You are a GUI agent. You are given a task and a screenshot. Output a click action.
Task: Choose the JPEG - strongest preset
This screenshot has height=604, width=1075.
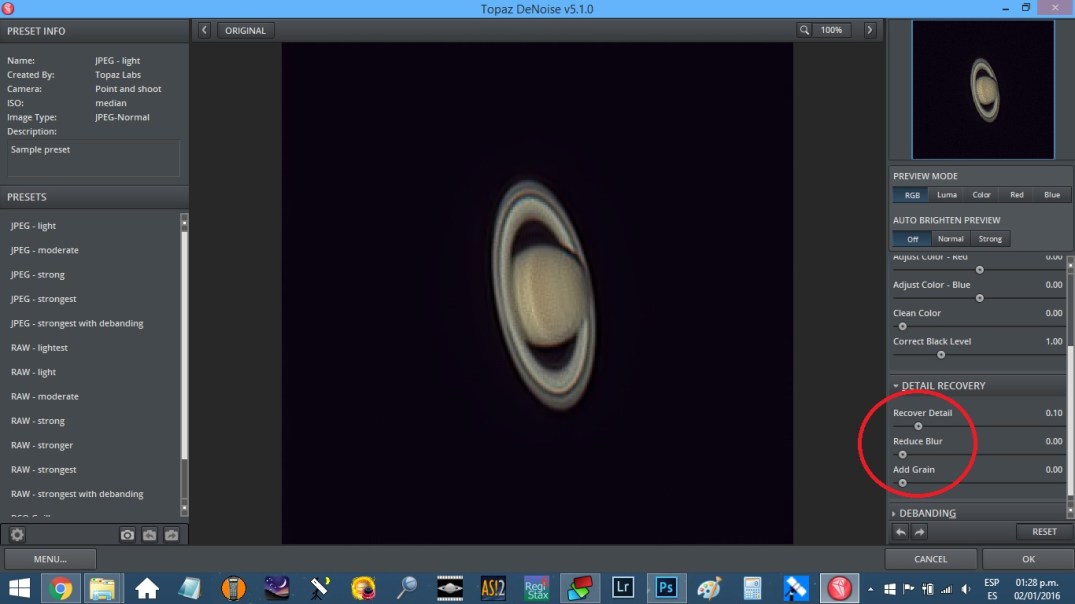pyautogui.click(x=43, y=299)
